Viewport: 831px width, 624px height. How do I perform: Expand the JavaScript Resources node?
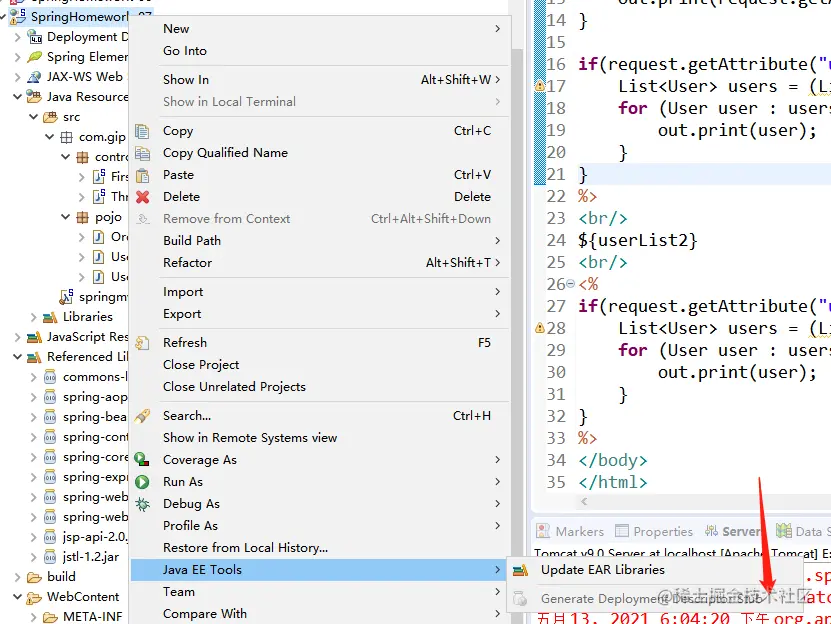click(x=17, y=337)
